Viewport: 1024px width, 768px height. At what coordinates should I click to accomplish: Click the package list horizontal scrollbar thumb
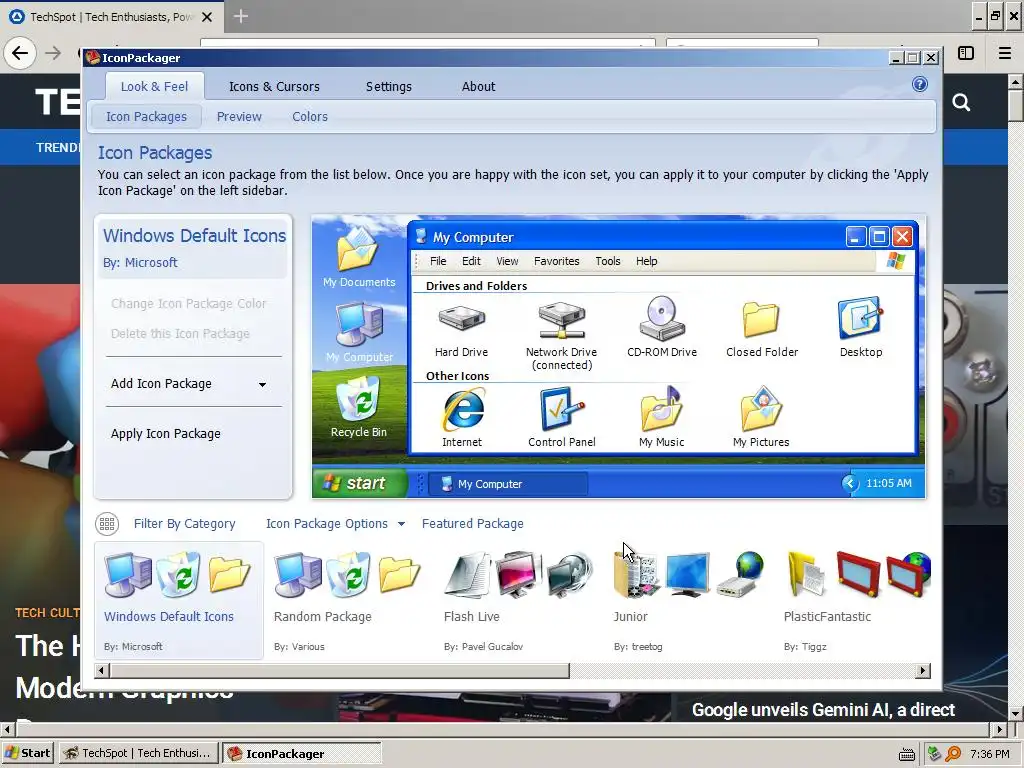pos(340,670)
